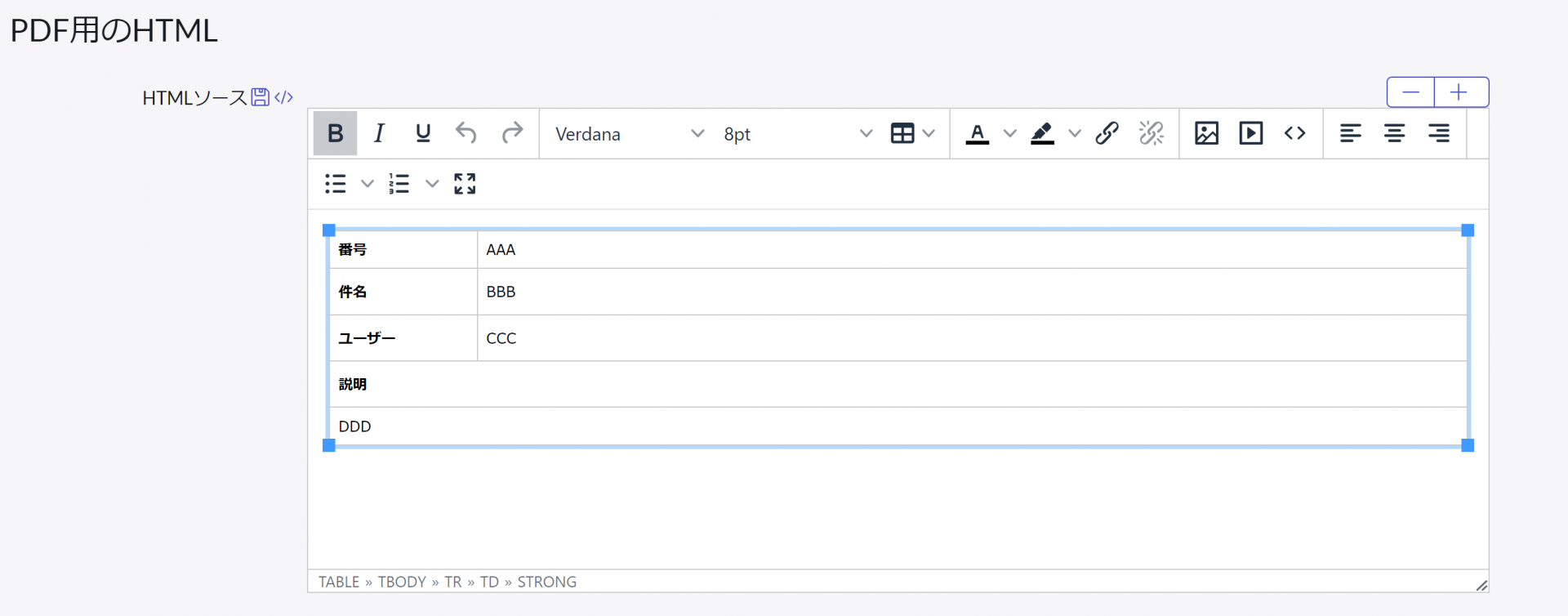The width and height of the screenshot is (1568, 616).
Task: Toggle Italic formatting button
Action: (x=379, y=133)
